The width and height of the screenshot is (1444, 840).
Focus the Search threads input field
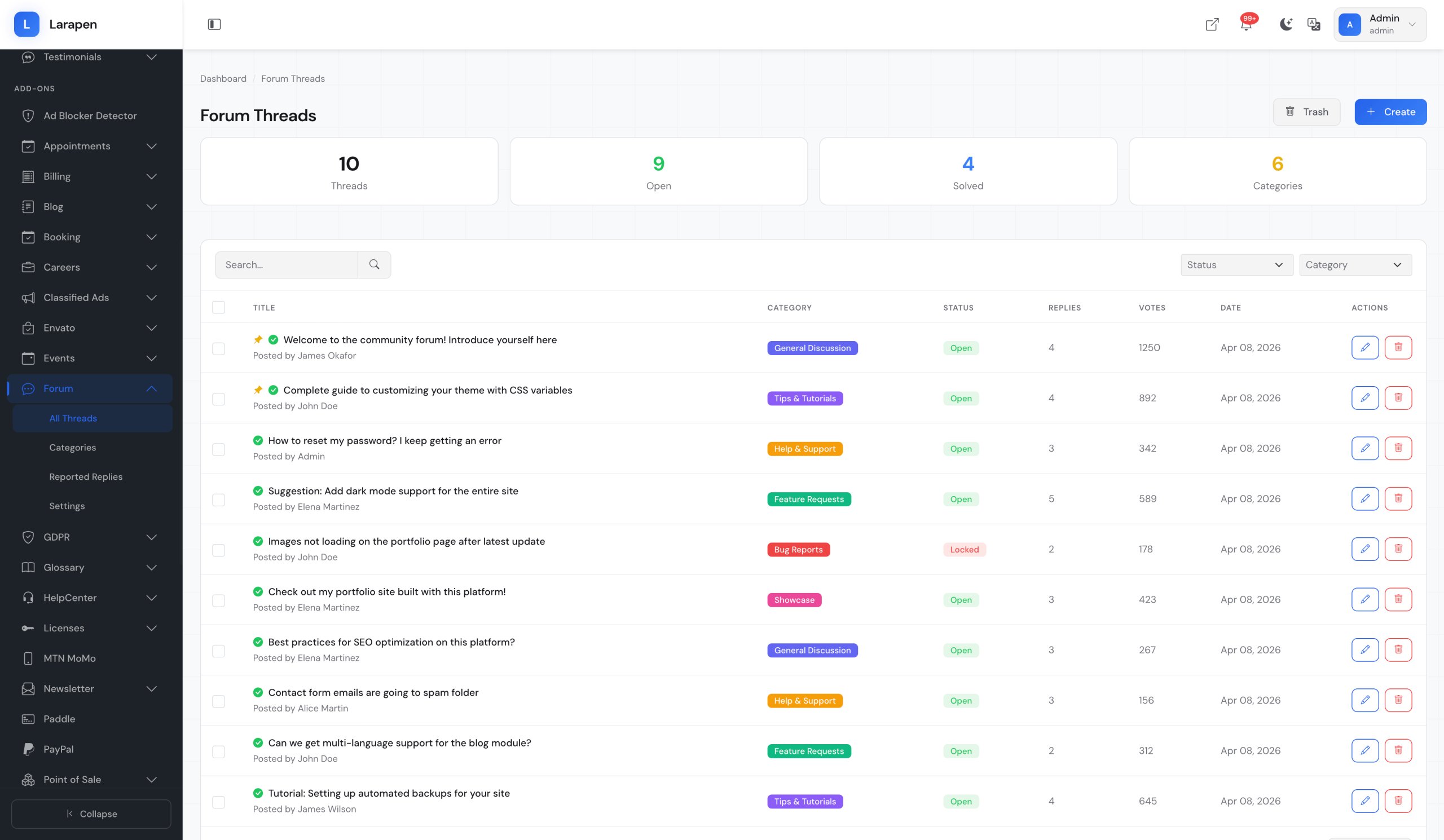pyautogui.click(x=287, y=264)
